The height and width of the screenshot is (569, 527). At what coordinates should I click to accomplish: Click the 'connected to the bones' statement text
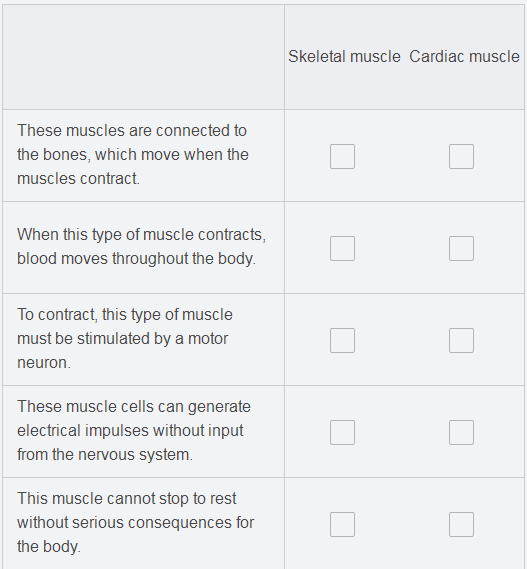click(x=133, y=155)
